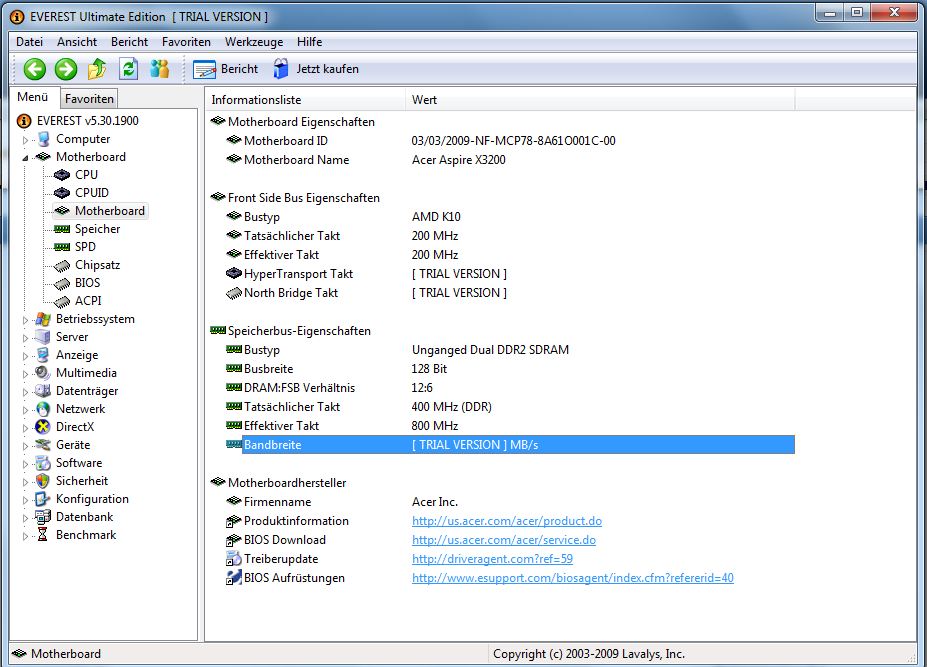Click the Server tower icon

(43, 337)
